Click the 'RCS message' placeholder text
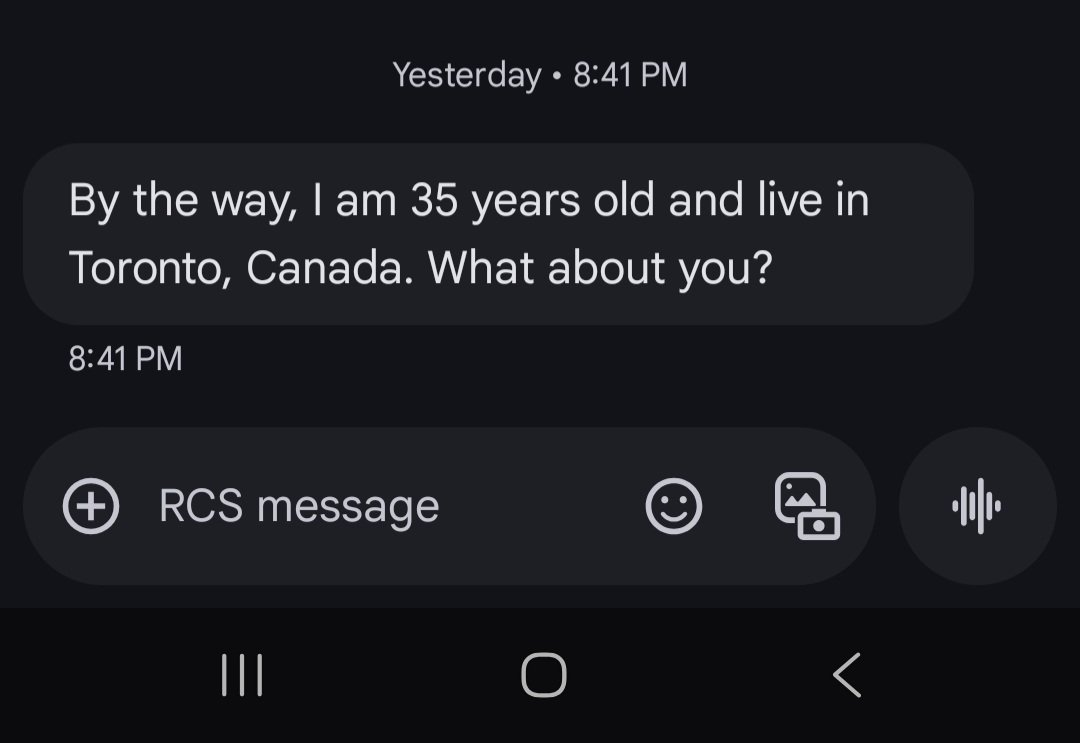The image size is (1080, 743). (x=299, y=506)
